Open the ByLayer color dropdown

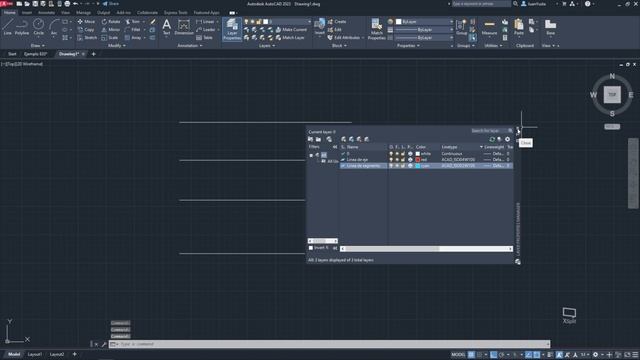coord(424,22)
